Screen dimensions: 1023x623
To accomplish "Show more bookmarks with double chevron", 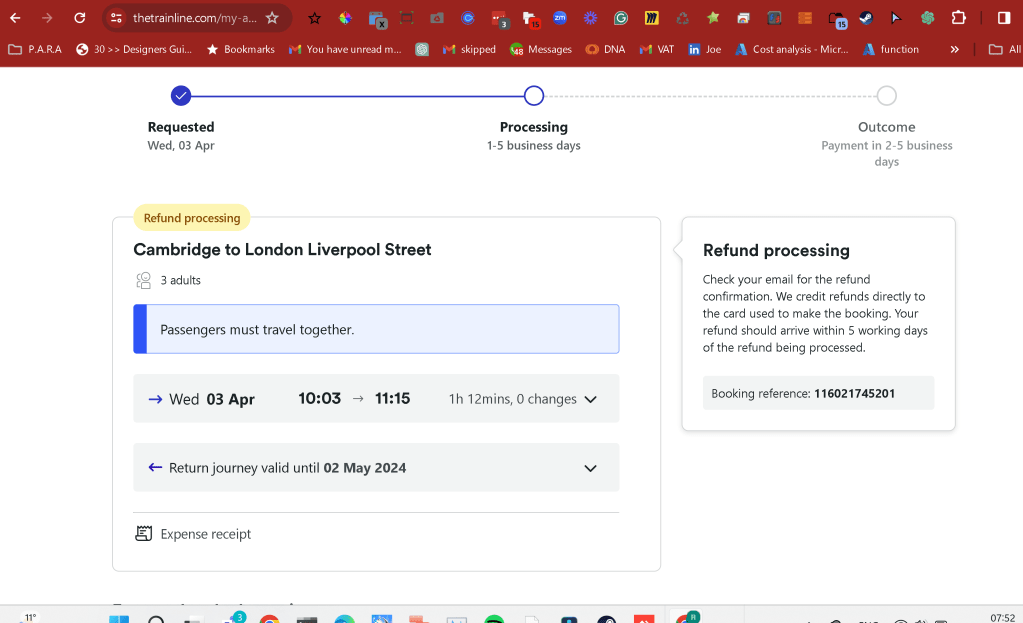I will [x=954, y=49].
